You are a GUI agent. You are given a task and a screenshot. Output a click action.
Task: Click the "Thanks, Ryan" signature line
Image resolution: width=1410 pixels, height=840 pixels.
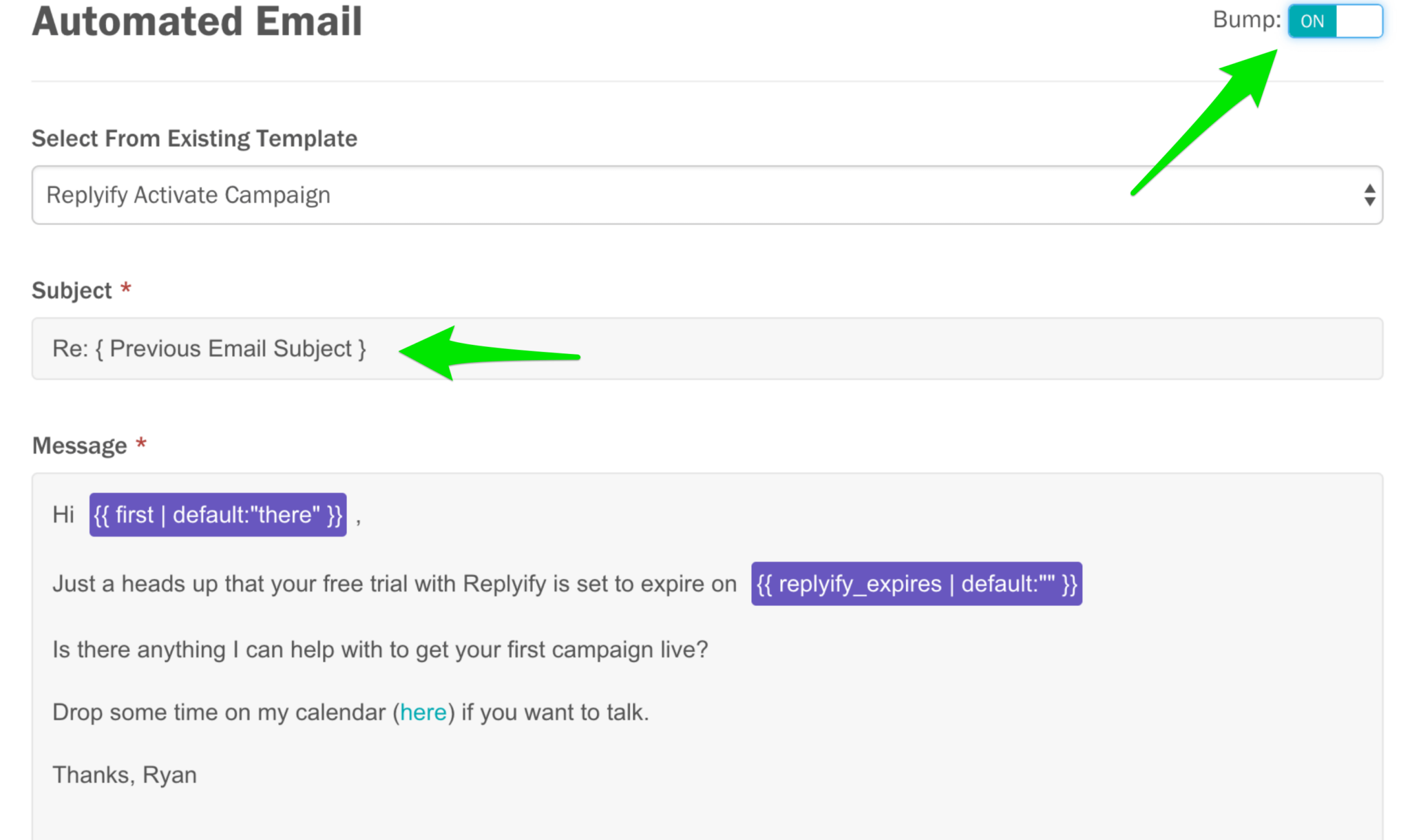pyautogui.click(x=124, y=775)
